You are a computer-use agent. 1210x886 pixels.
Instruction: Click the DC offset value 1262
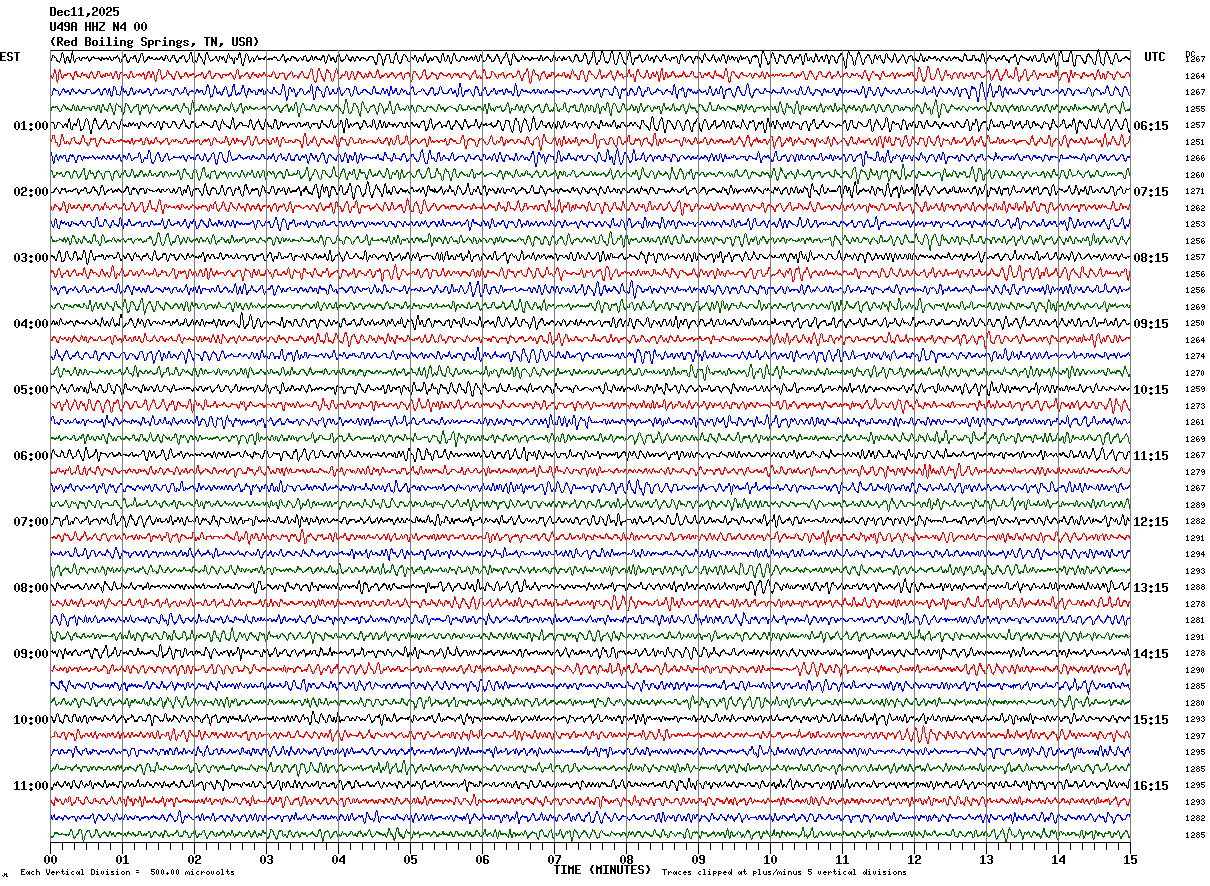tap(1195, 208)
